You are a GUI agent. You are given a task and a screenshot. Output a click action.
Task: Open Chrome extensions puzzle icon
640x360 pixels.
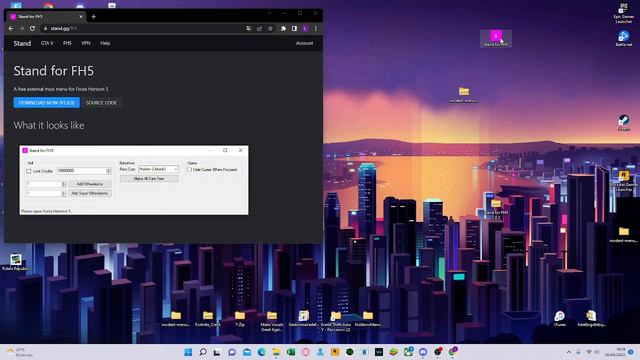point(283,29)
